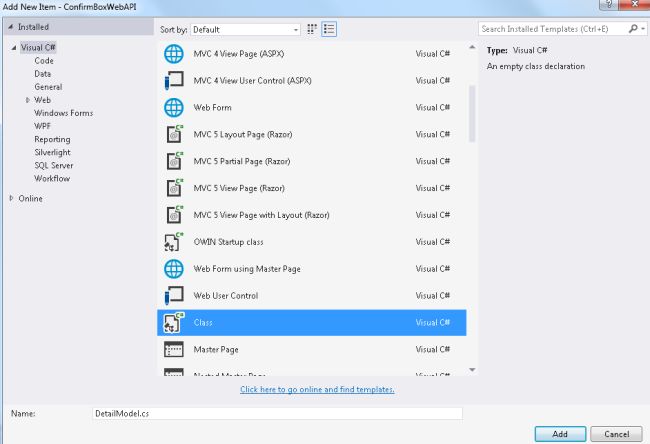Click the Name field containing DetailModel.cs

277,413
